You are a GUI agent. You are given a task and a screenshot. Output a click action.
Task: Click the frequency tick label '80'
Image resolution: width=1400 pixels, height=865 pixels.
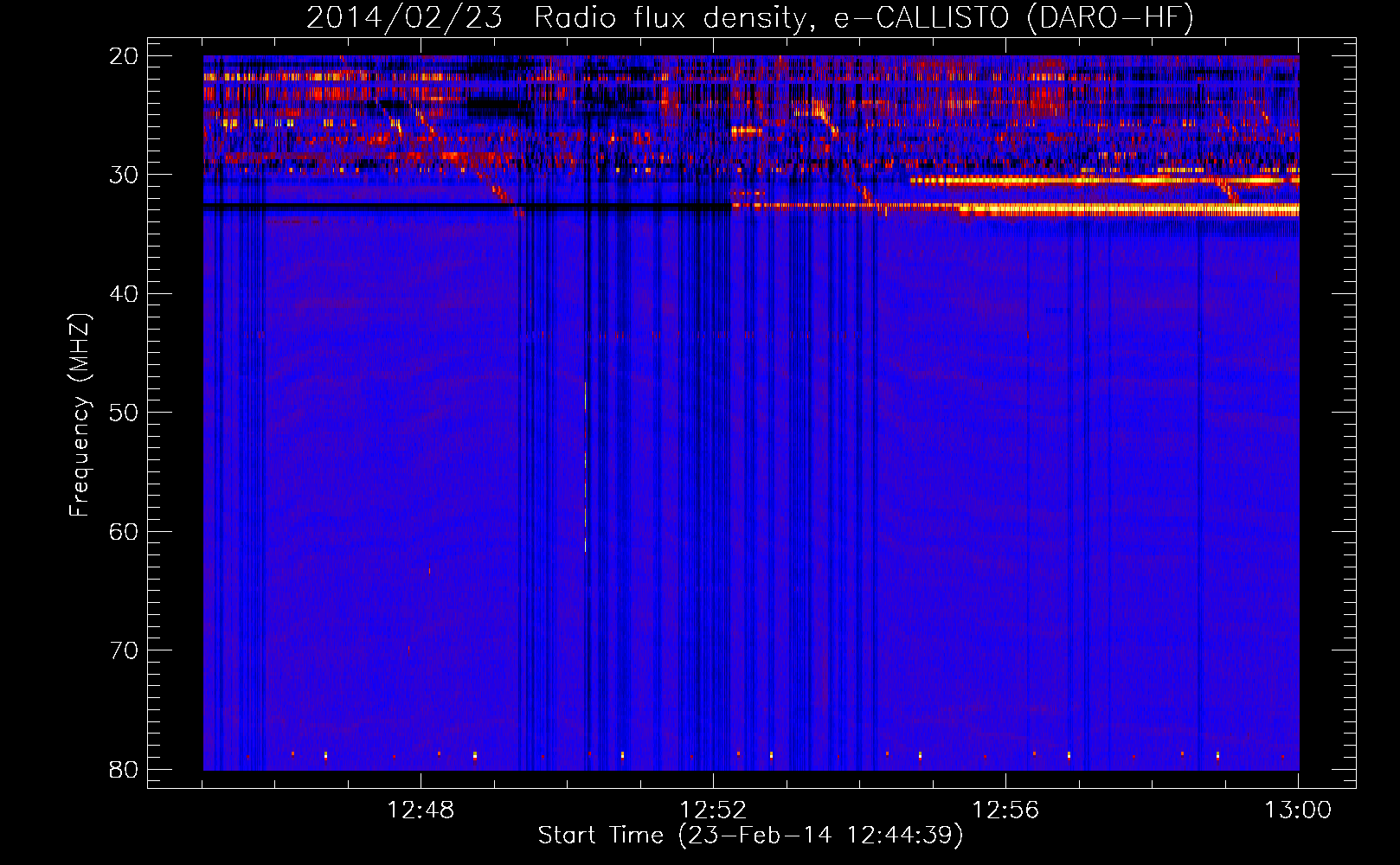(x=125, y=769)
